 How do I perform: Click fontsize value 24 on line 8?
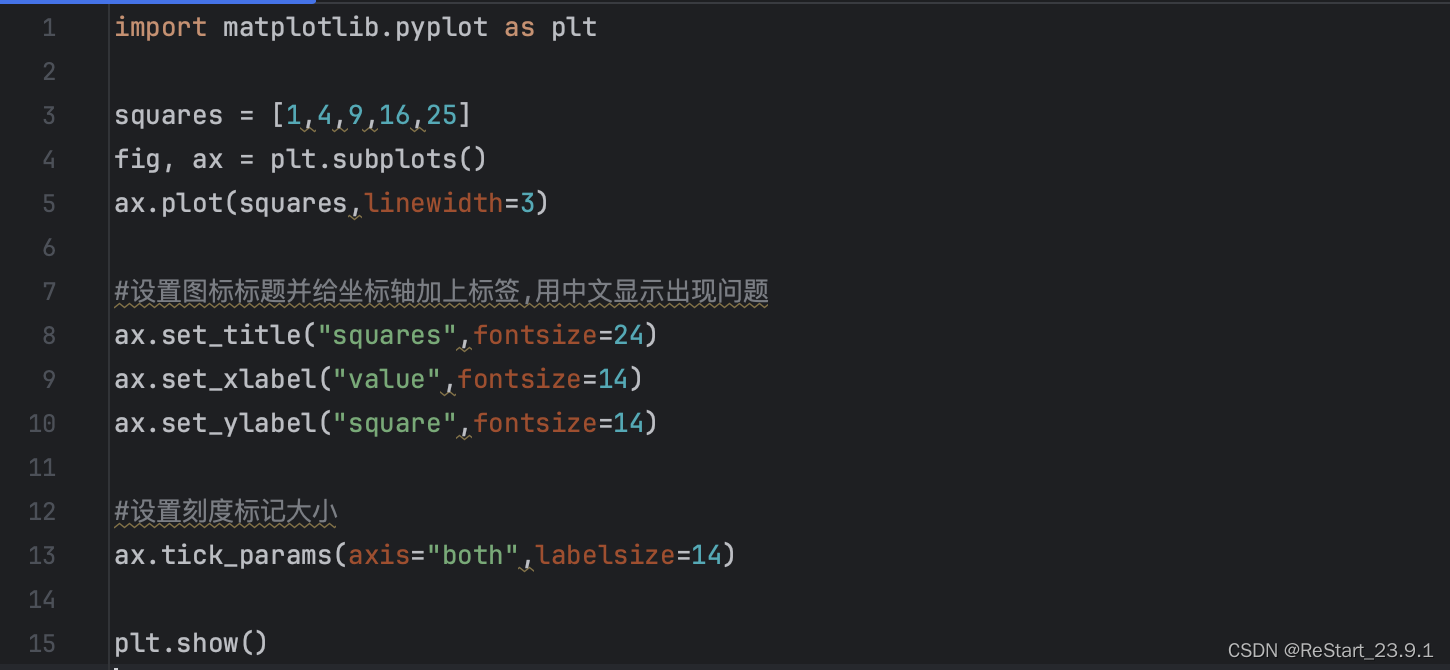[628, 335]
